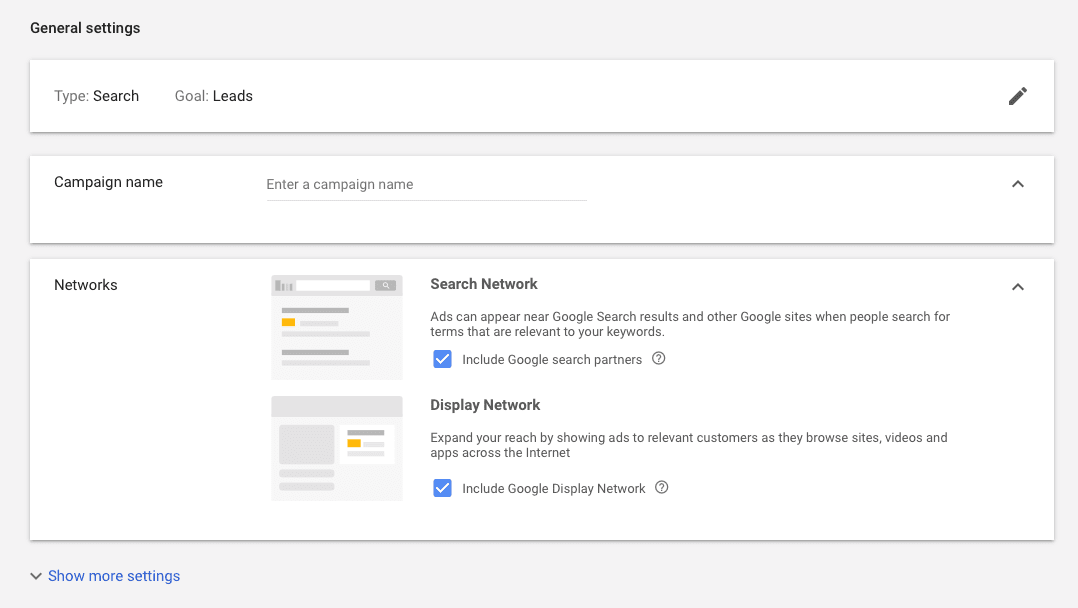Collapse the Campaign name section
The width and height of the screenshot is (1078, 608).
point(1018,184)
